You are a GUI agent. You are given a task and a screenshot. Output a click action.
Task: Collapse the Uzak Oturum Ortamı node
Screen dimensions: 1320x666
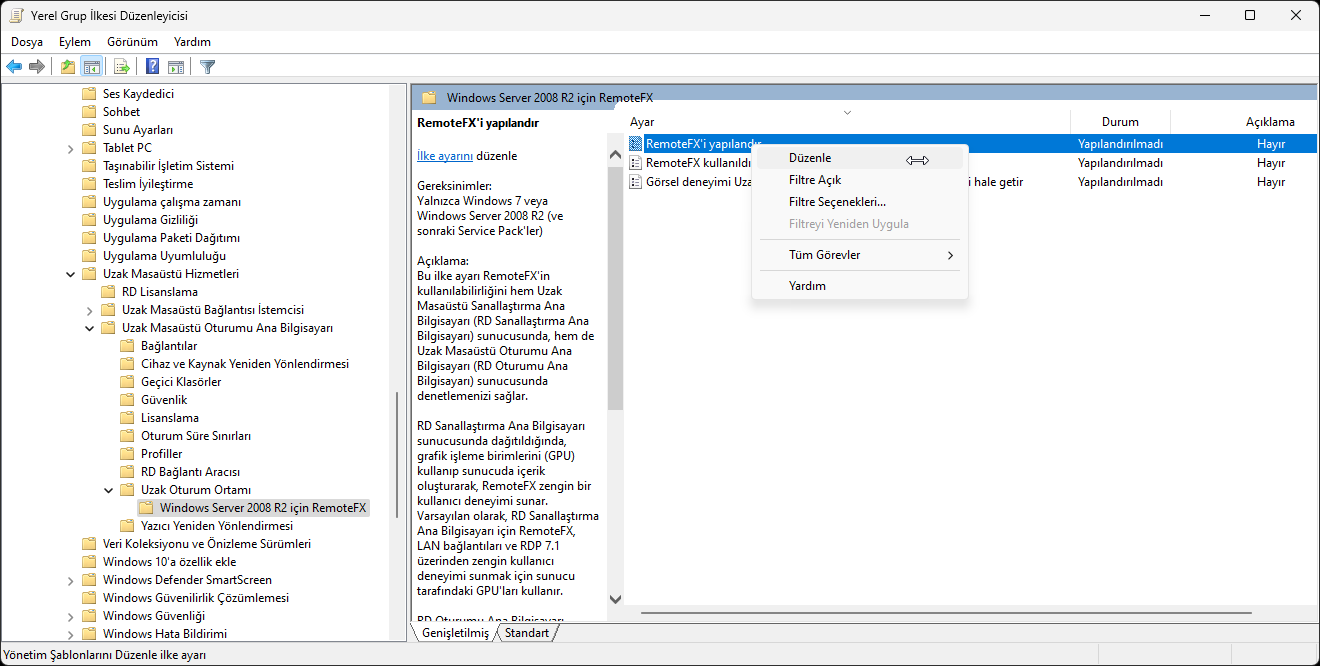point(109,490)
